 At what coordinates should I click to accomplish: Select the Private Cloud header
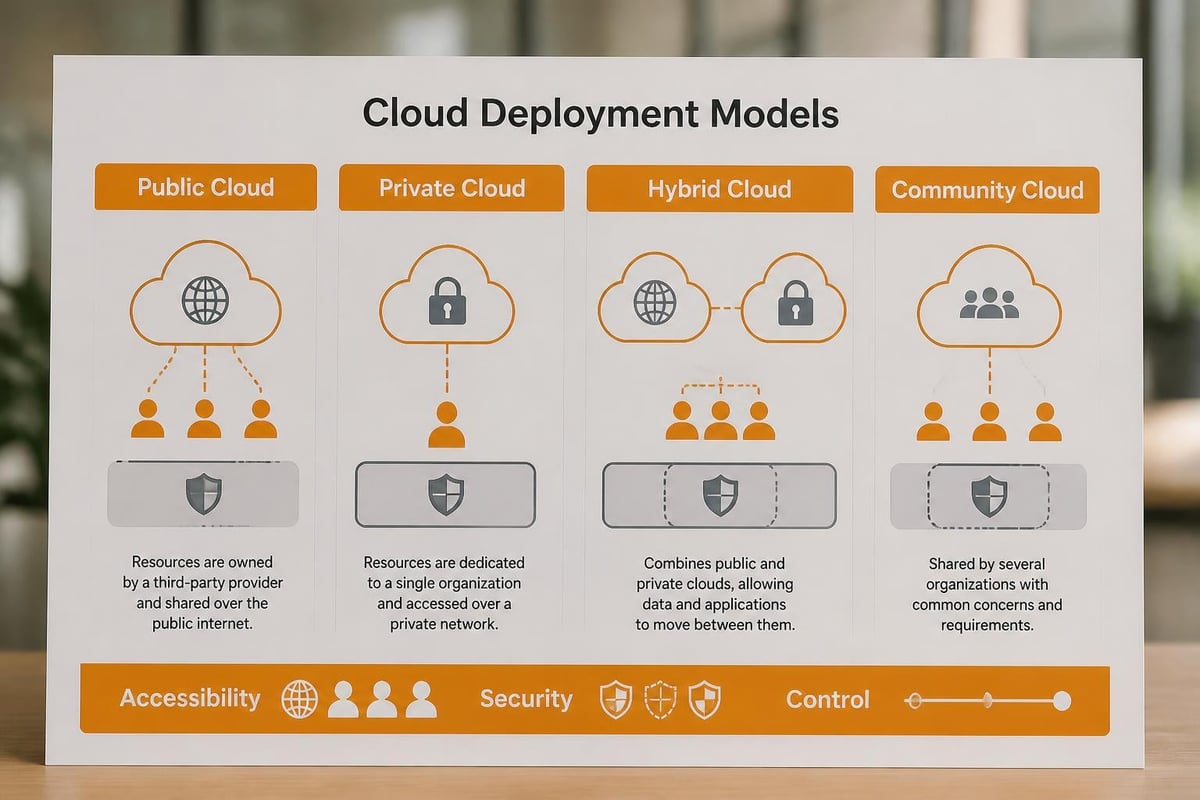pos(452,188)
